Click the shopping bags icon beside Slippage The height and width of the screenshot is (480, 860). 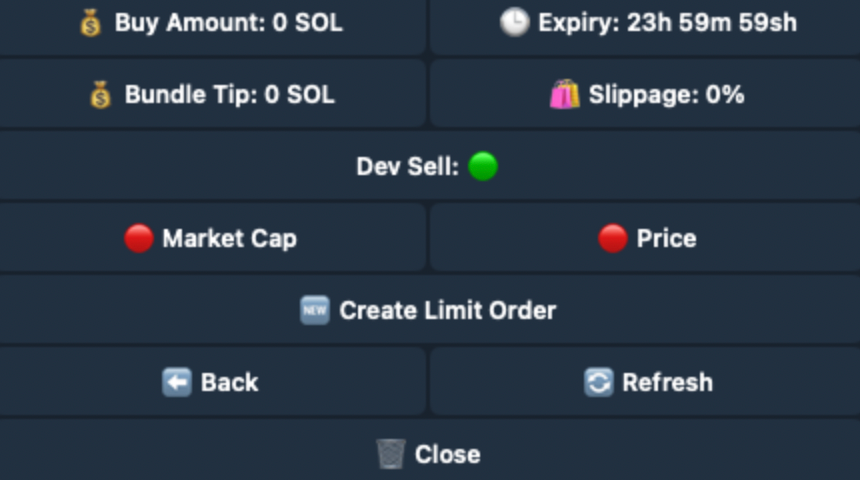[x=565, y=95]
